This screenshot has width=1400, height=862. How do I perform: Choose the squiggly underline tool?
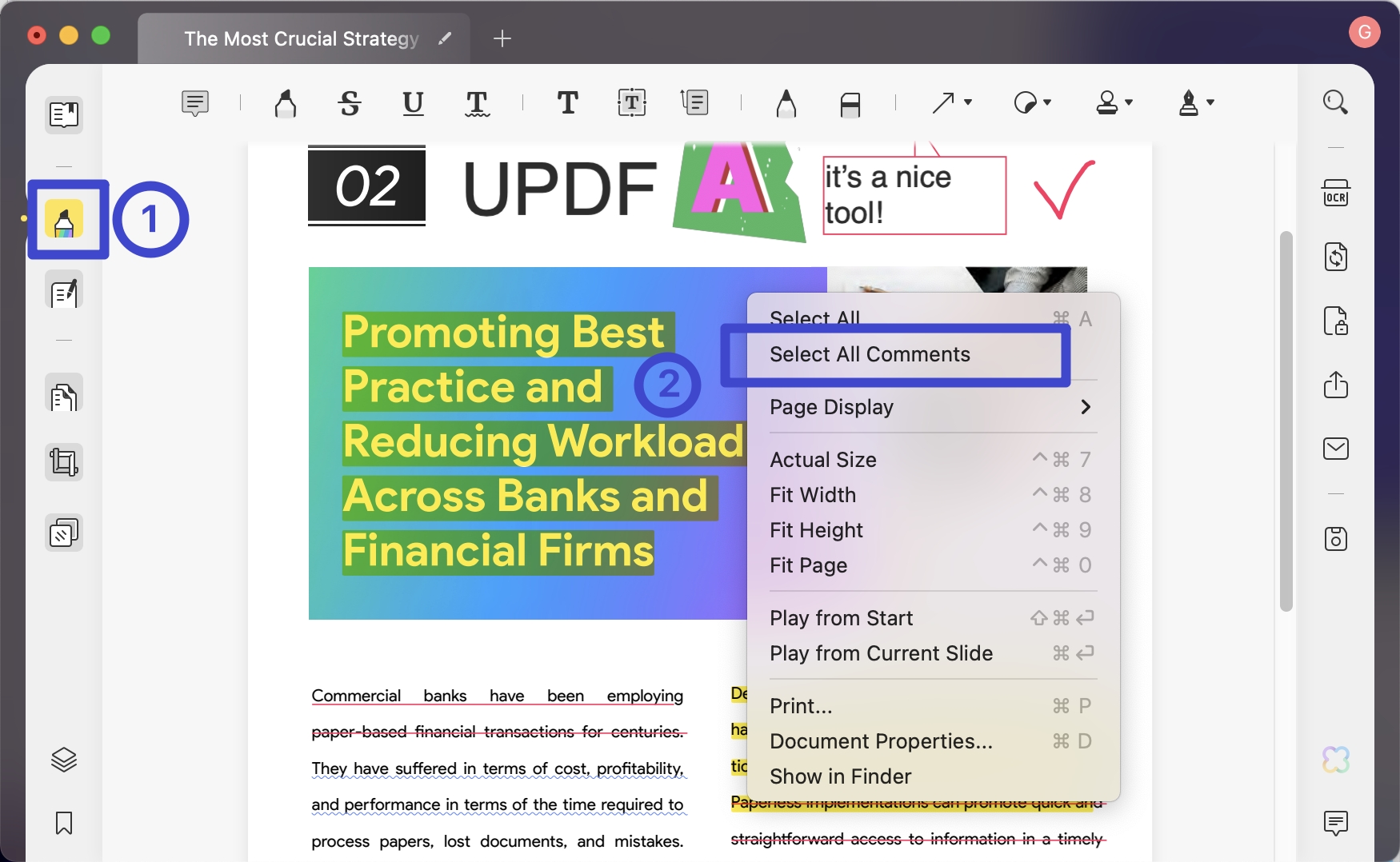coord(477,103)
